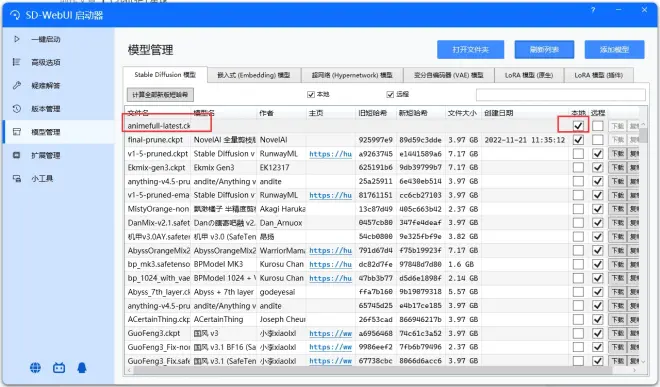This screenshot has width=660, height=387.
Task: Open homepage link in v1-5-pruned-ema row
Action: tap(330, 195)
